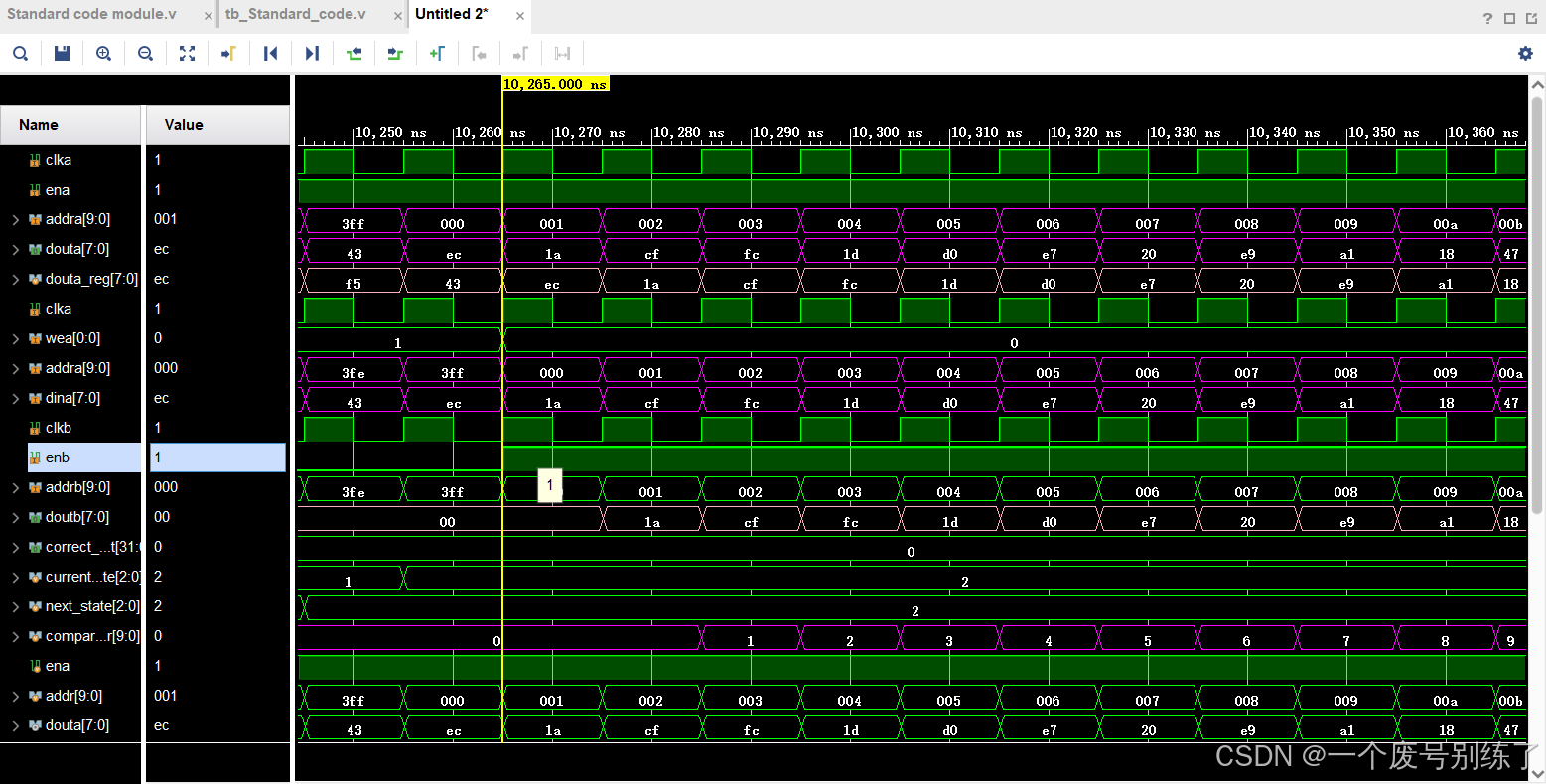Click the douta_reg[7:0] value ec
The width and height of the screenshot is (1546, 784).
point(162,279)
